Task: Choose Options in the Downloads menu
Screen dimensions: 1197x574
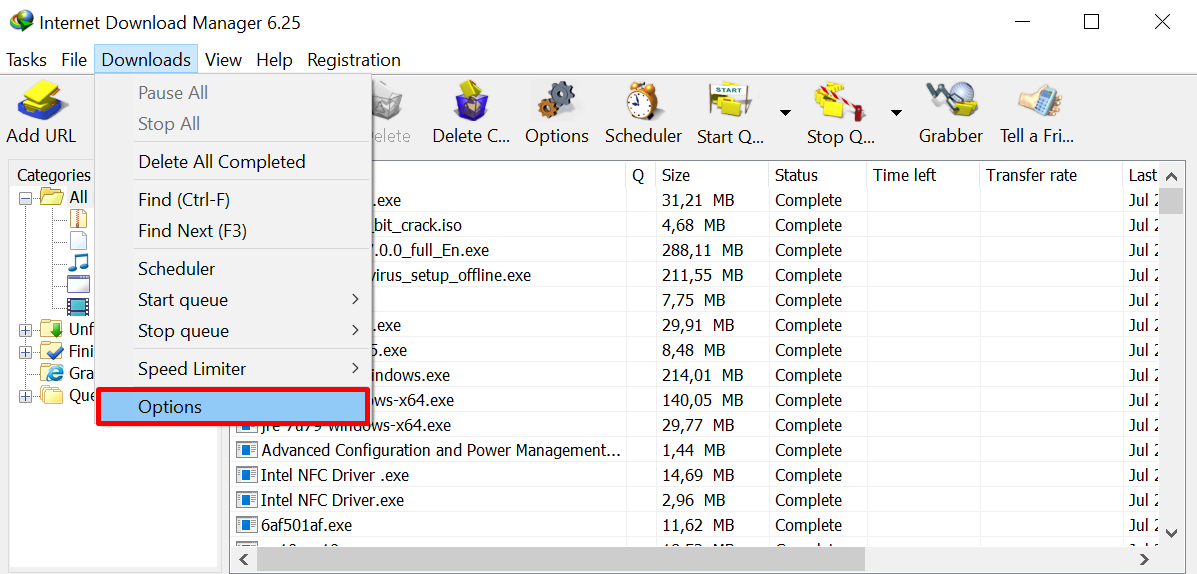Action: (234, 407)
